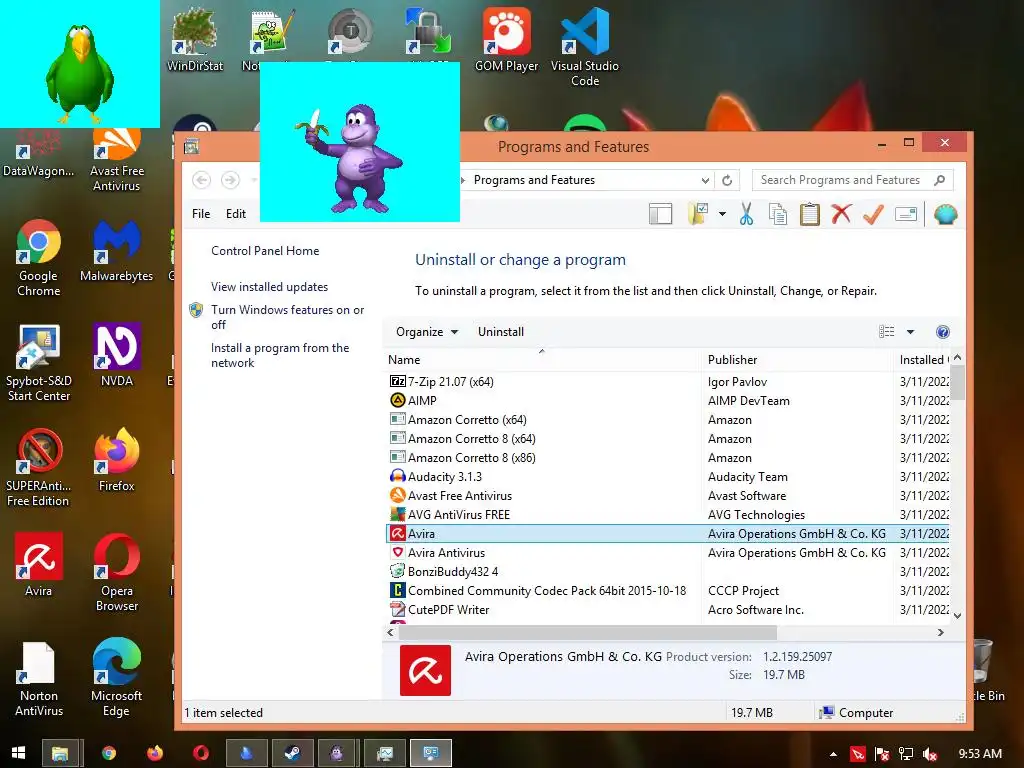
Task: Click the muted volume tray icon
Action: (x=930, y=754)
